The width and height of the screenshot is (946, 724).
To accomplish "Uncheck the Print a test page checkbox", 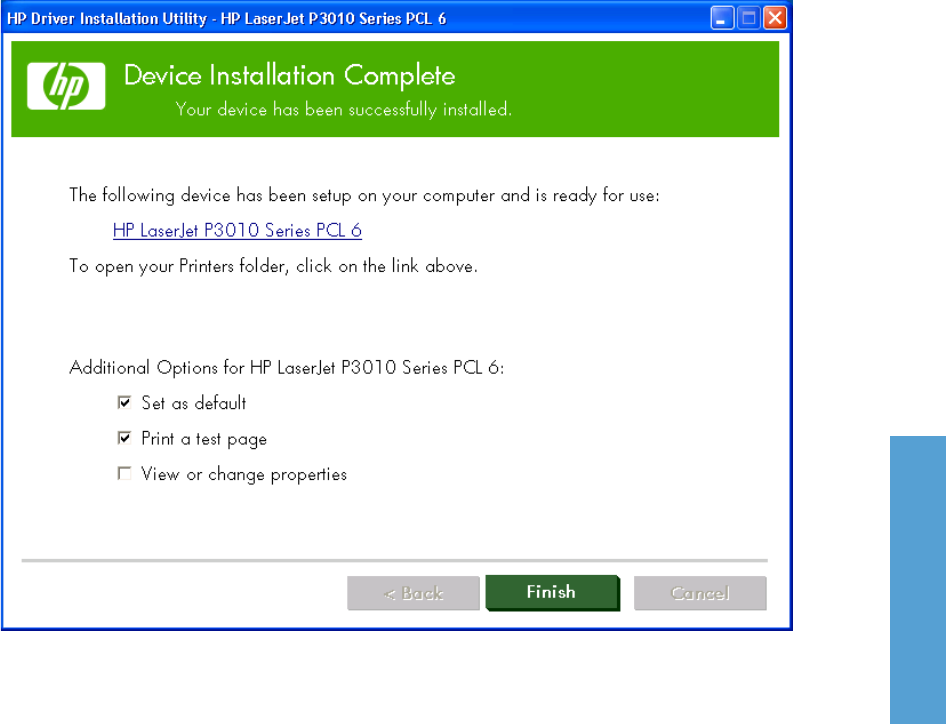I will coord(124,438).
